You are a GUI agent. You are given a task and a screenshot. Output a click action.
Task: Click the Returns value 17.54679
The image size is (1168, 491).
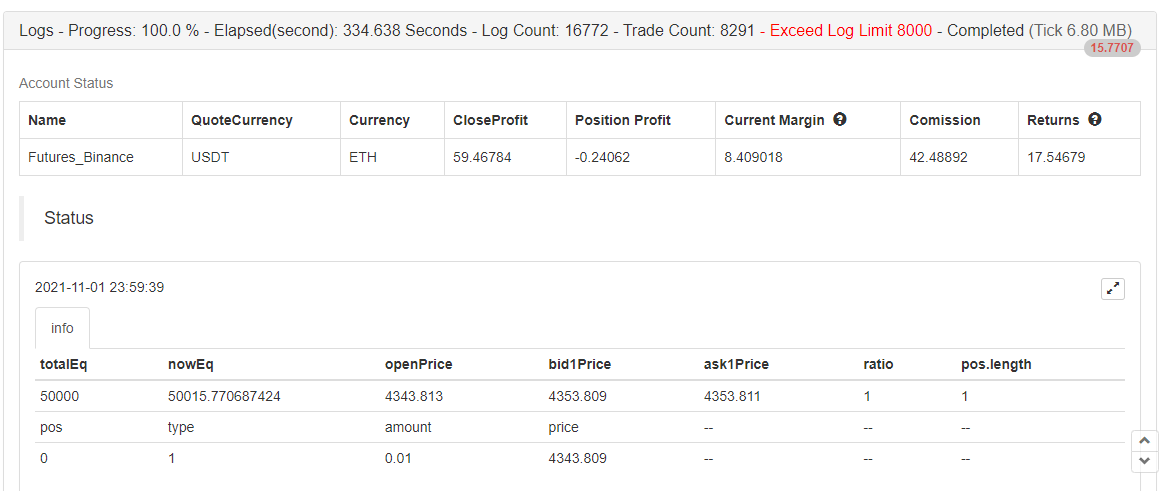click(x=1056, y=157)
